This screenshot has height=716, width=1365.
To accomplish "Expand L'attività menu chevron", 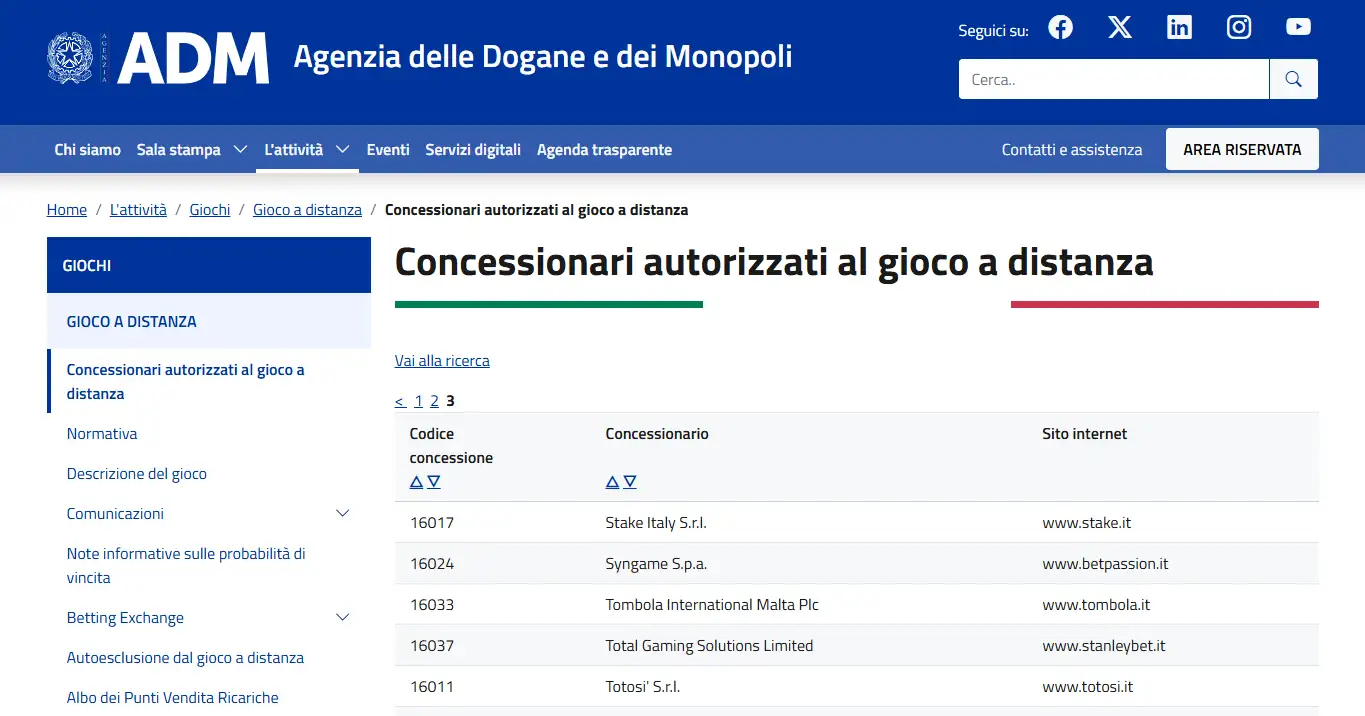I will [342, 150].
